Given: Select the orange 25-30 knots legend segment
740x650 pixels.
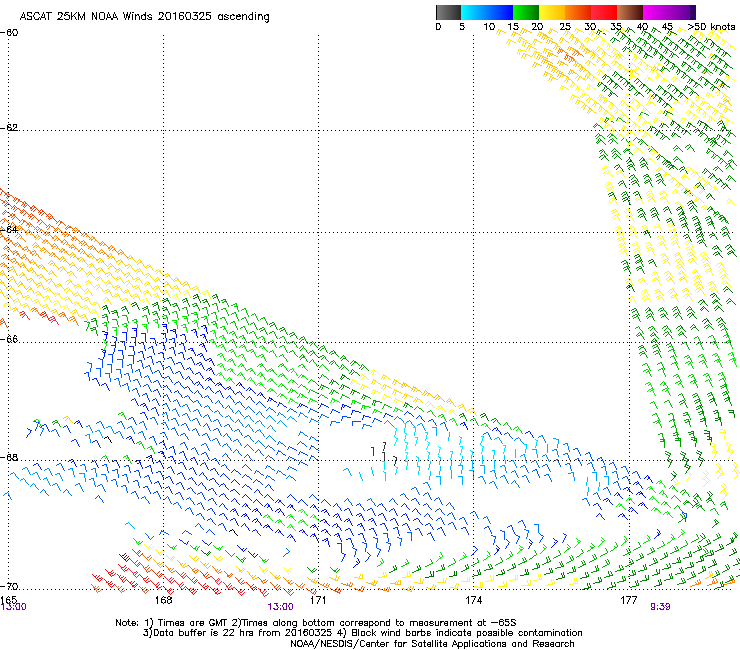Looking at the screenshot, I should click(578, 12).
